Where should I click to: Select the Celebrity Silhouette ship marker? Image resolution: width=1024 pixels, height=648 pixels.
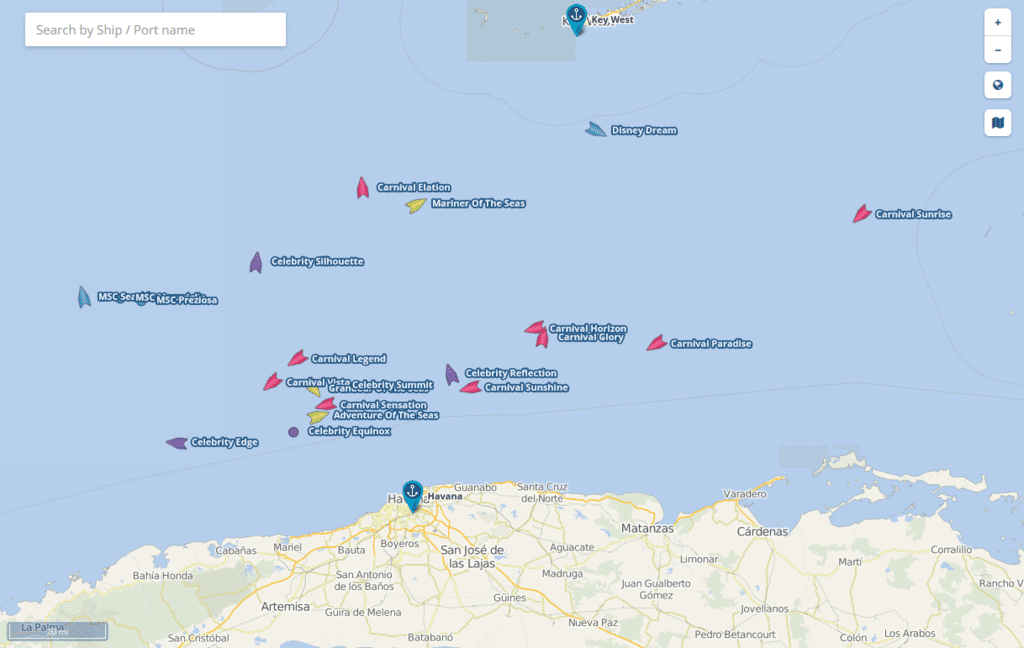click(x=258, y=262)
